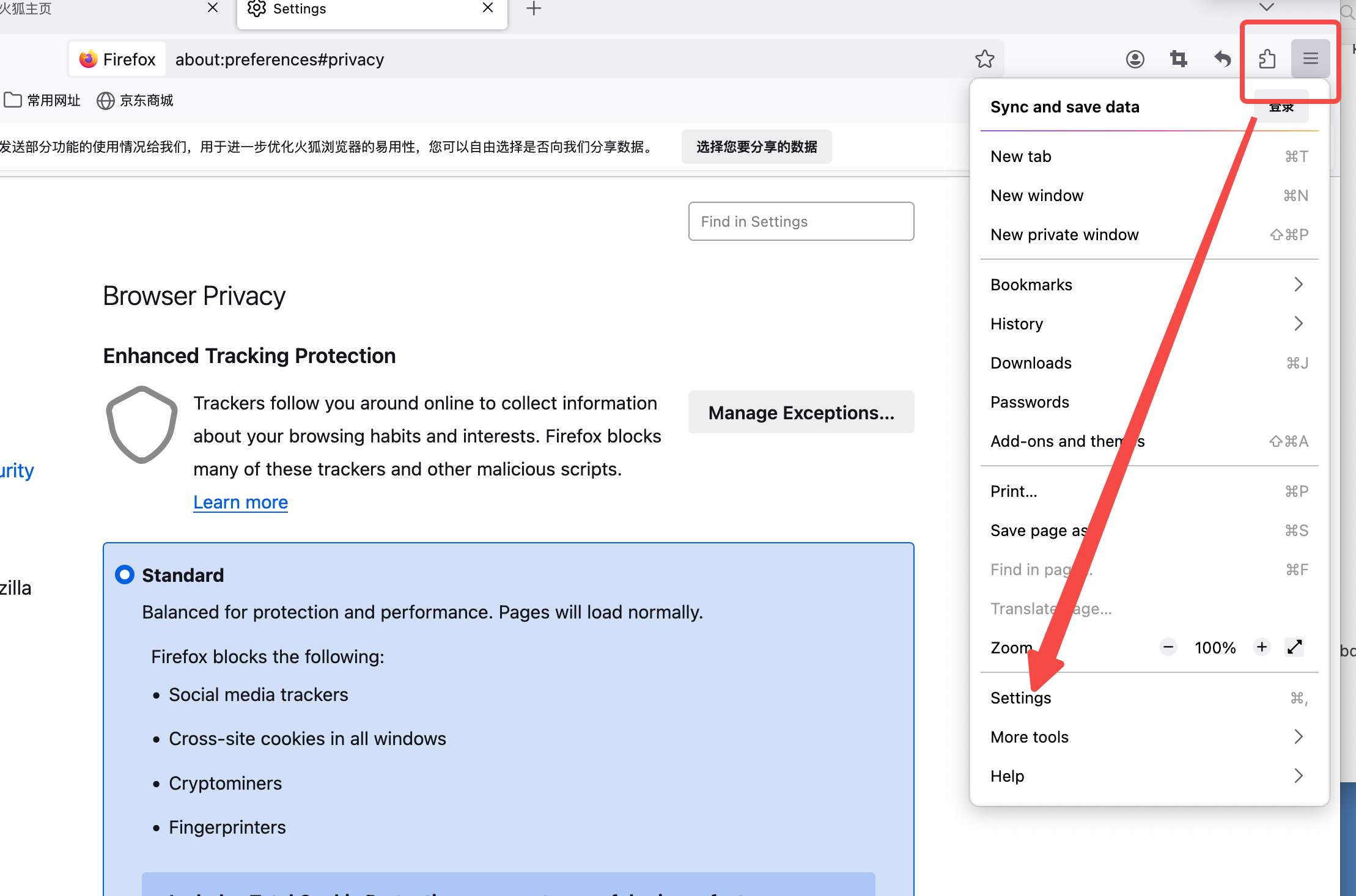This screenshot has height=896, width=1356.
Task: Click the undo arrow toolbar icon
Action: coord(1222,59)
